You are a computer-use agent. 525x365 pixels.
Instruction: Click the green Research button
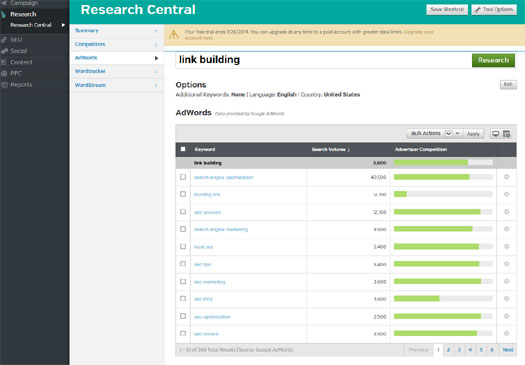click(x=493, y=60)
